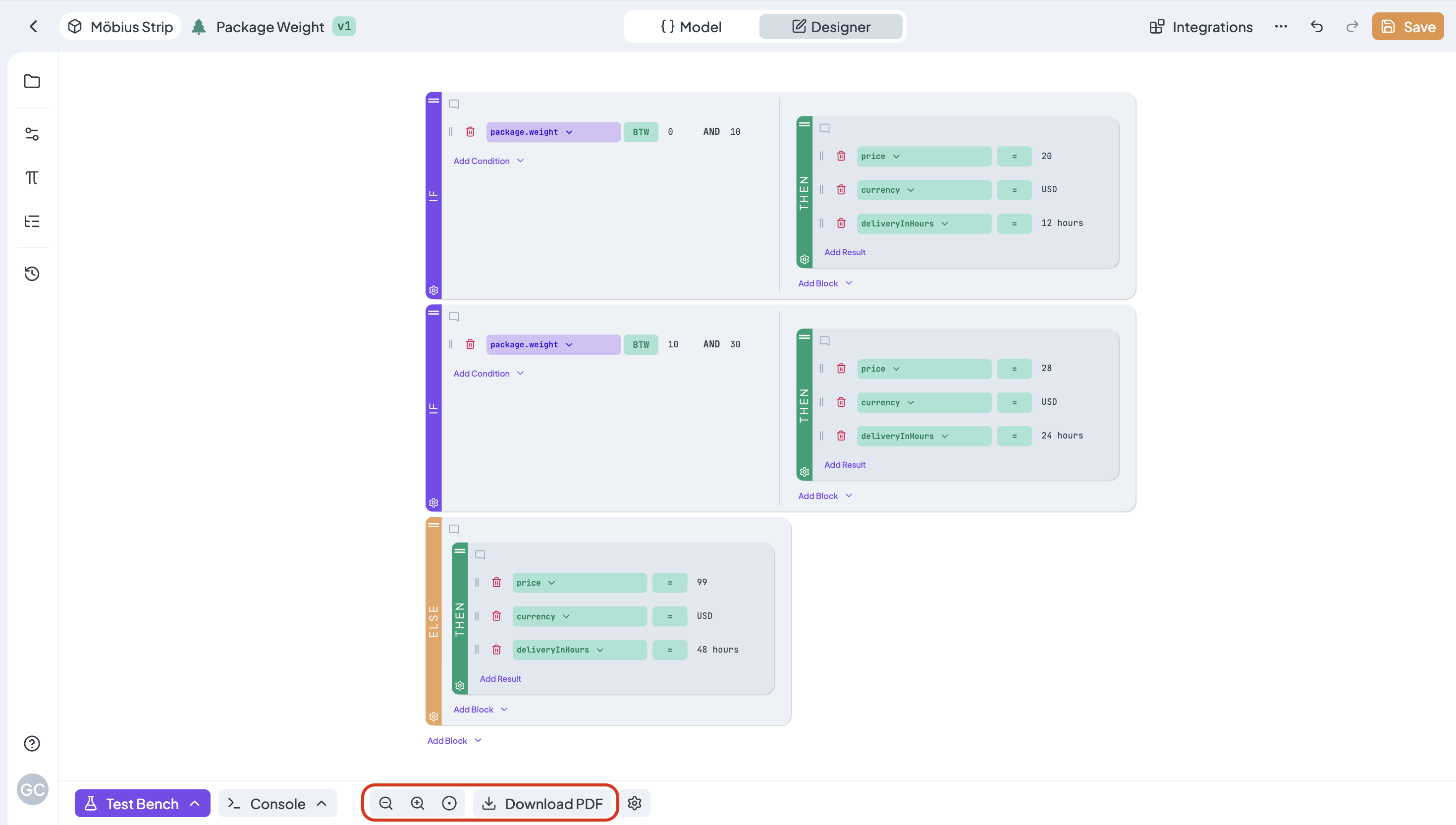The image size is (1456, 825).
Task: Toggle comment icon on first IF block
Action: point(454,104)
